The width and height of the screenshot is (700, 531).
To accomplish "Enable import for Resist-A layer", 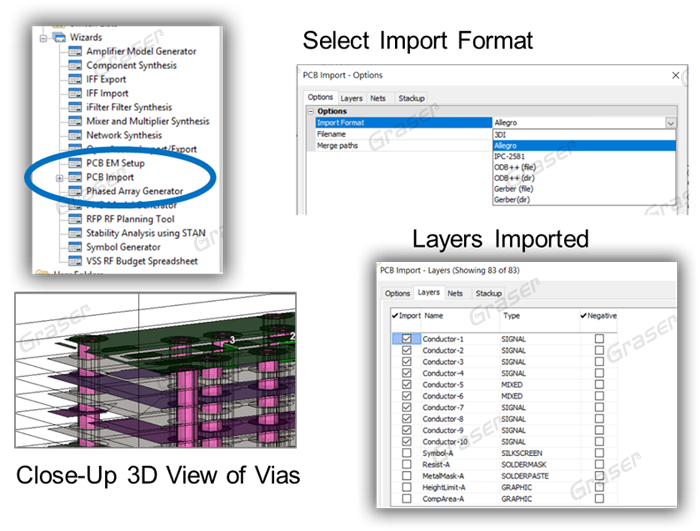I will (406, 464).
